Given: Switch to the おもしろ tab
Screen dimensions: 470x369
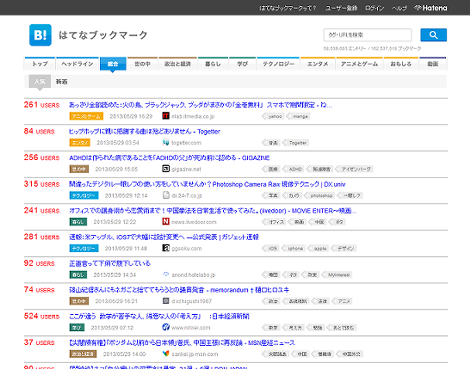Looking at the screenshot, I should point(401,64).
